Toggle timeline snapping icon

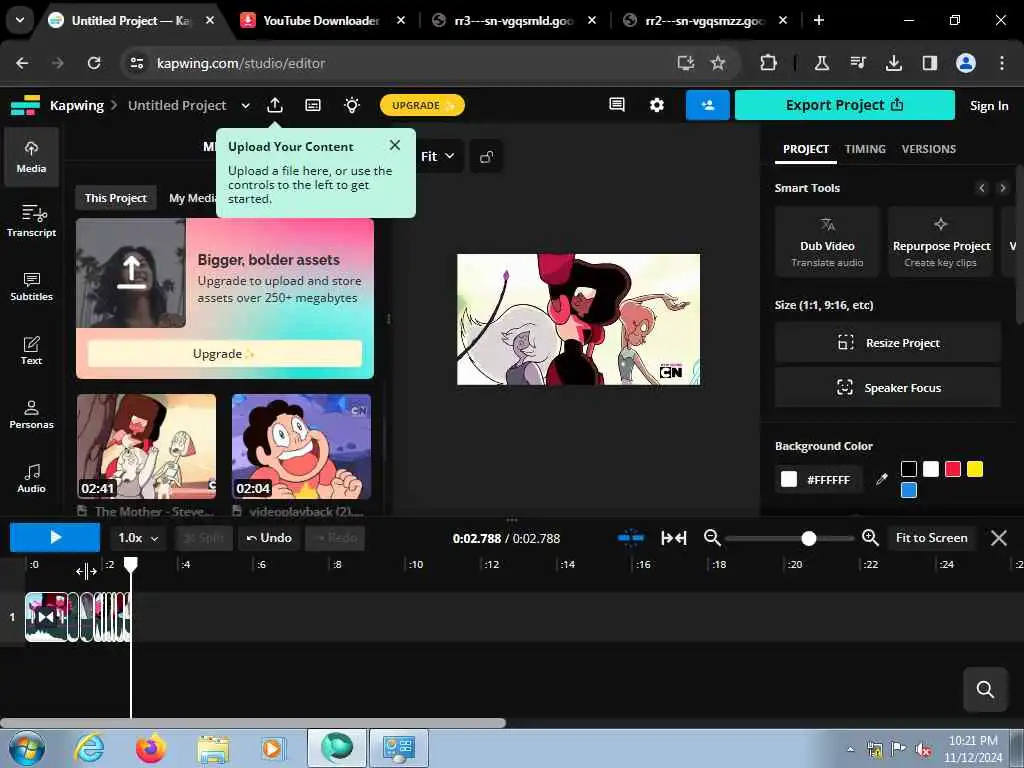pyautogui.click(x=630, y=537)
